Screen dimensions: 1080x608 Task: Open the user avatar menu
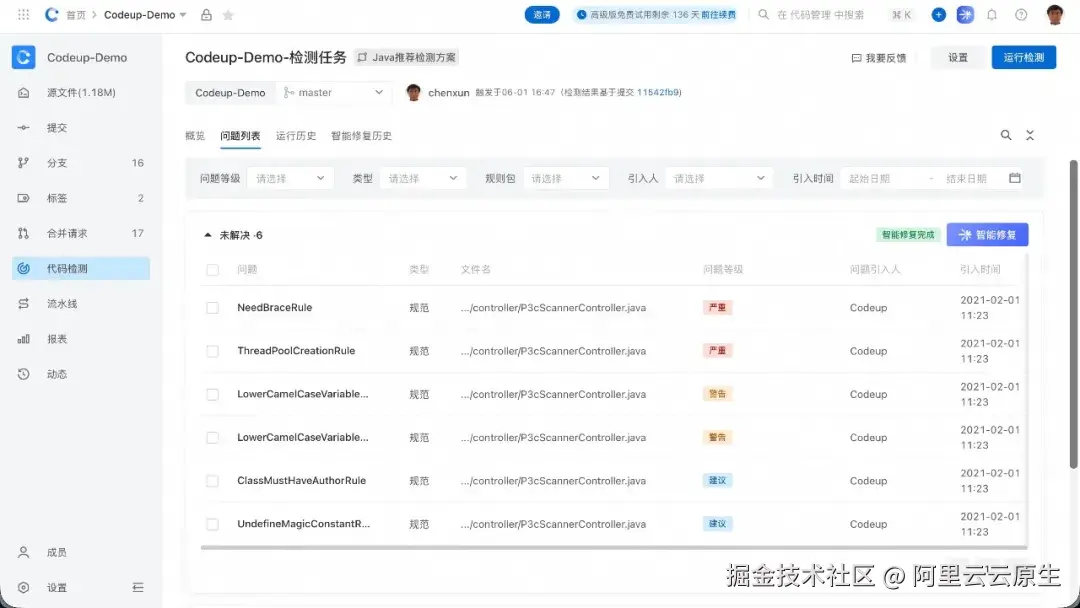click(x=1055, y=14)
